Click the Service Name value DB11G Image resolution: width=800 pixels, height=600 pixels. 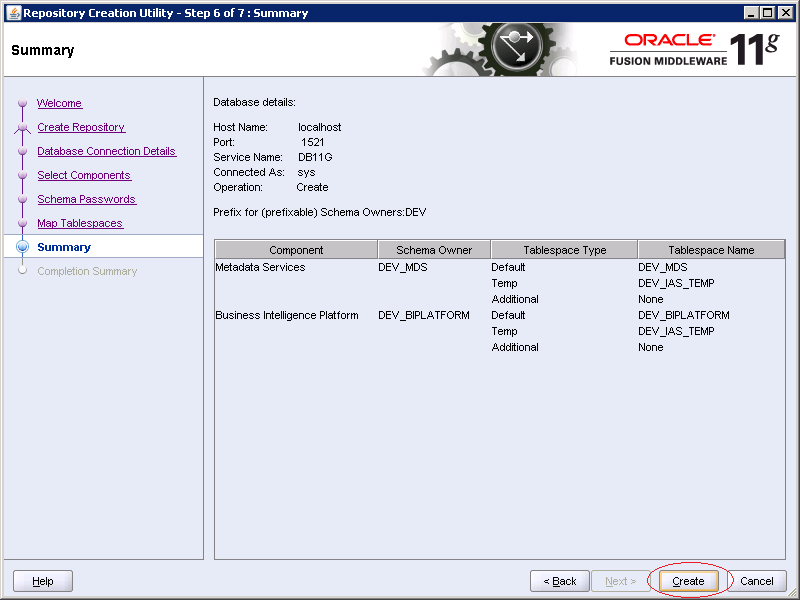315,157
